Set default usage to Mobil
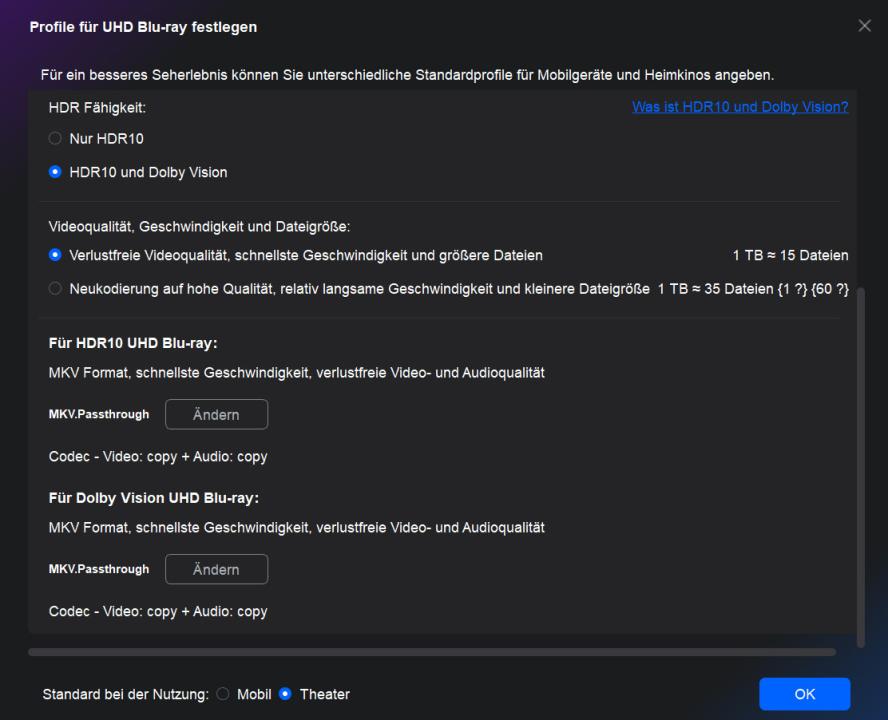The width and height of the screenshot is (888, 720). coord(223,694)
